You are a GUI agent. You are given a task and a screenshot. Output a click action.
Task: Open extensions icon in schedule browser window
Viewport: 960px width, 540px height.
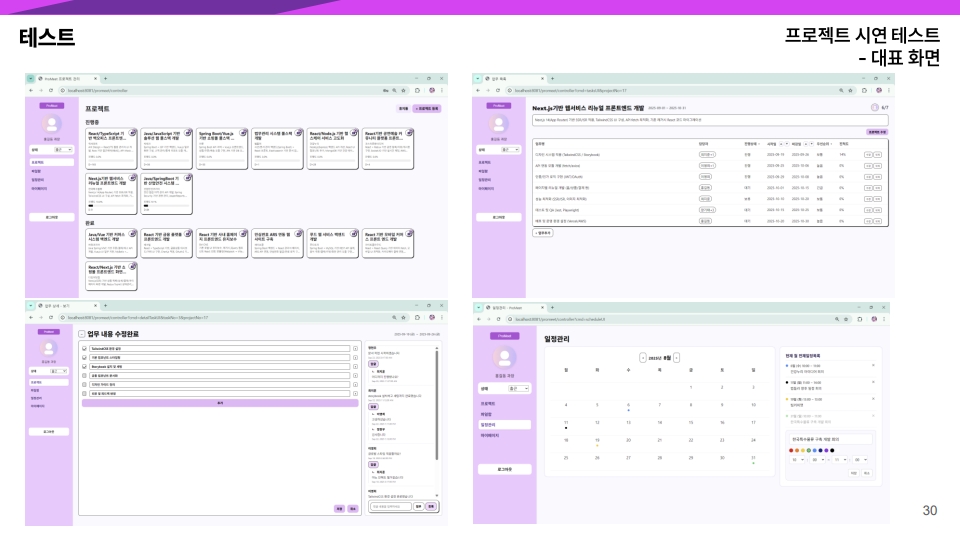click(x=860, y=319)
